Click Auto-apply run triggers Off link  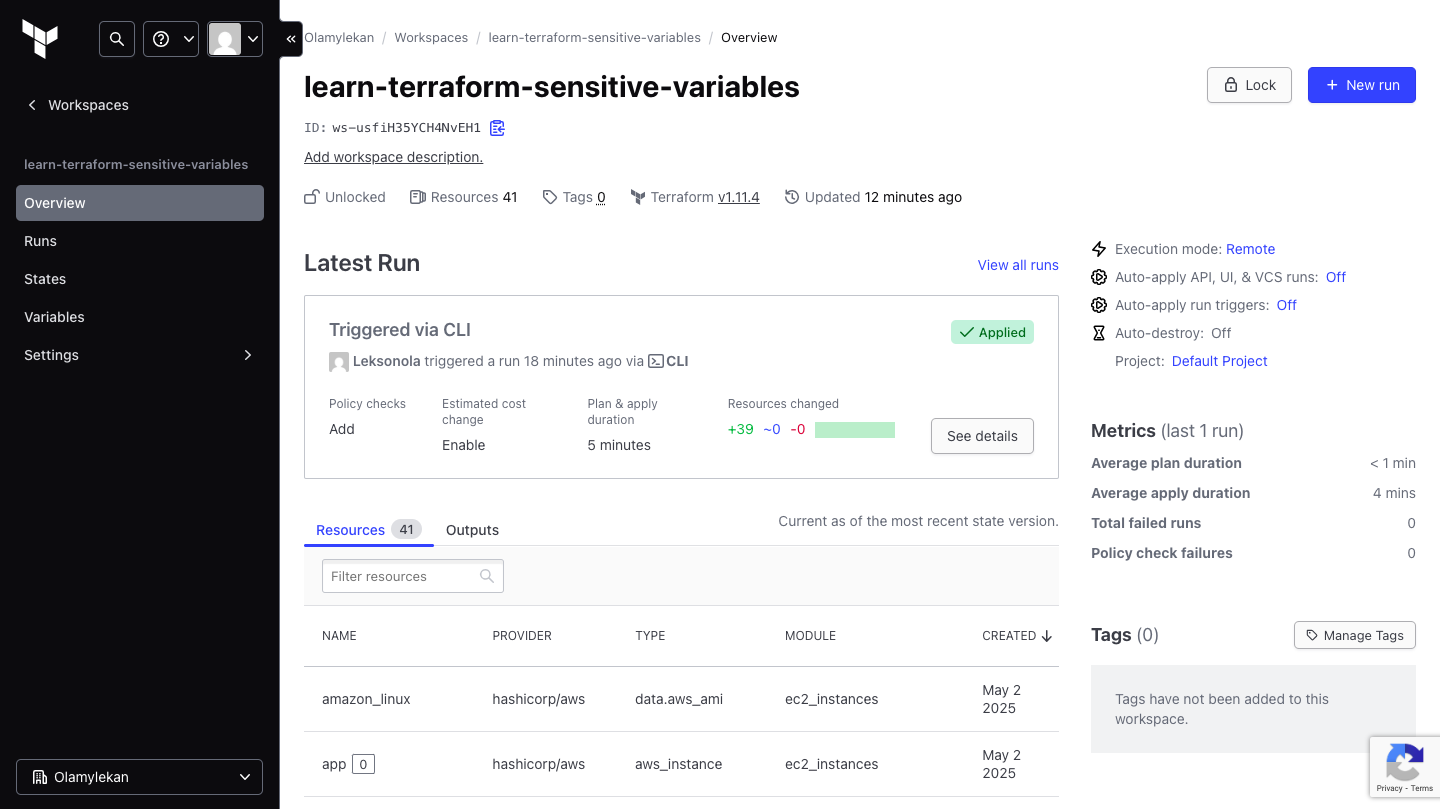click(1286, 305)
